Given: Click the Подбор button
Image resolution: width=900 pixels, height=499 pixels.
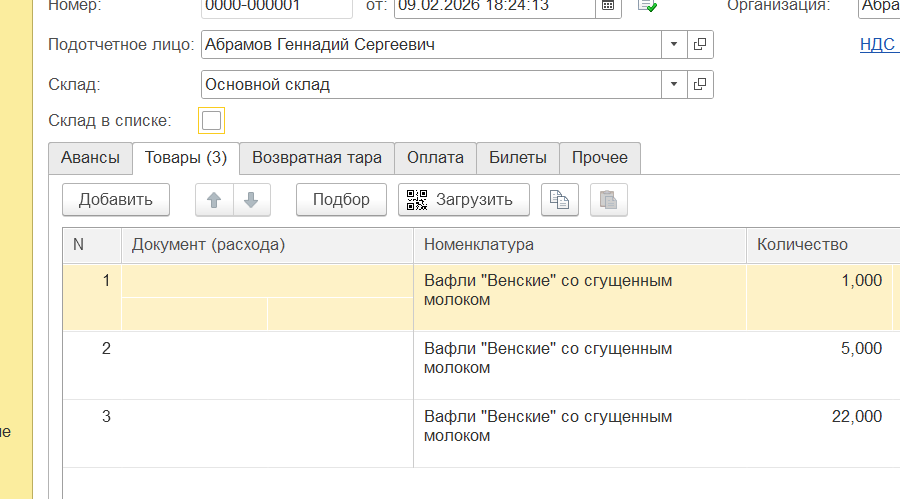Looking at the screenshot, I should pos(341,200).
